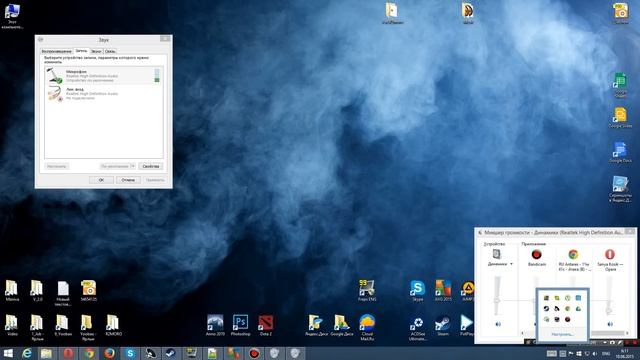
Task: Click the Bandicam icon in Volume Mixer
Action: [x=536, y=254]
